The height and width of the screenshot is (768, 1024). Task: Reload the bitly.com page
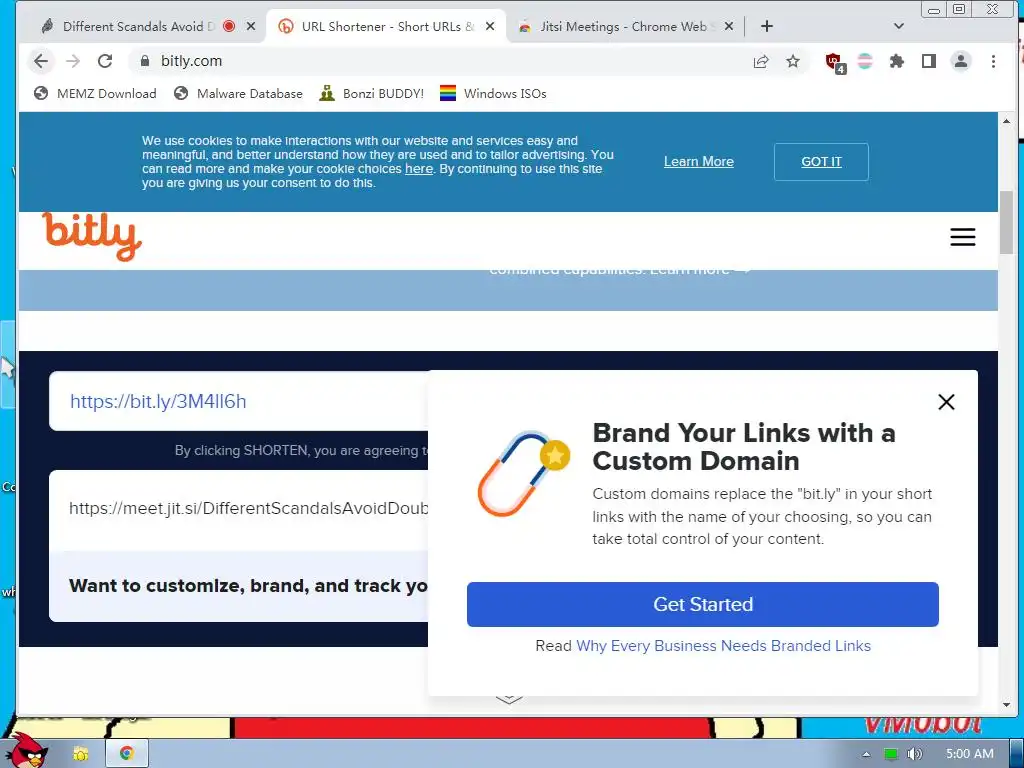[104, 61]
